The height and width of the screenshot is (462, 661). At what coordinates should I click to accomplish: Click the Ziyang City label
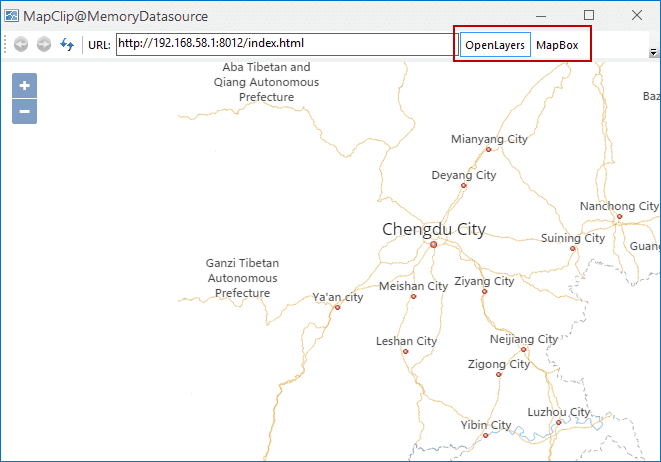[x=484, y=281]
